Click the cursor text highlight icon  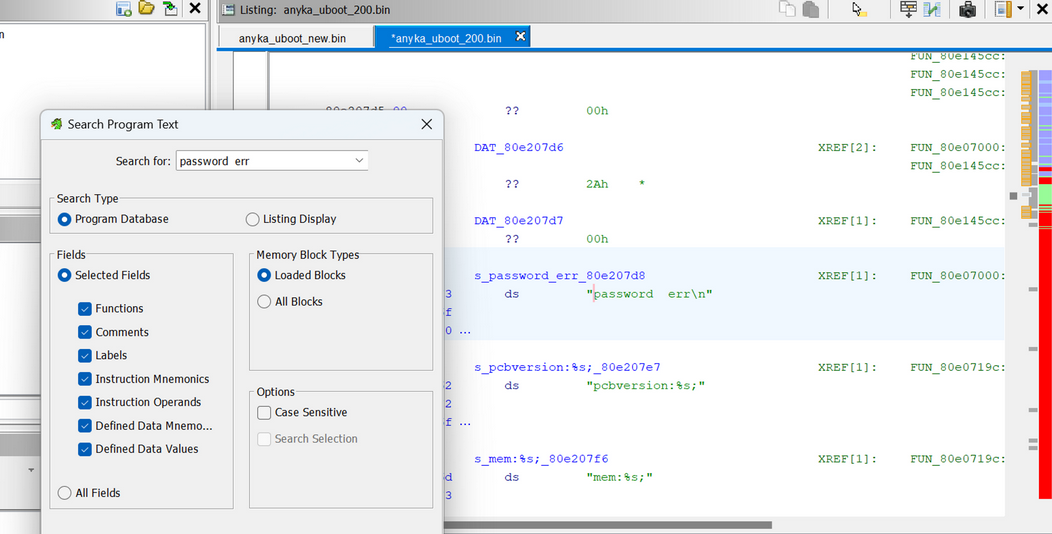pyautogui.click(x=858, y=10)
